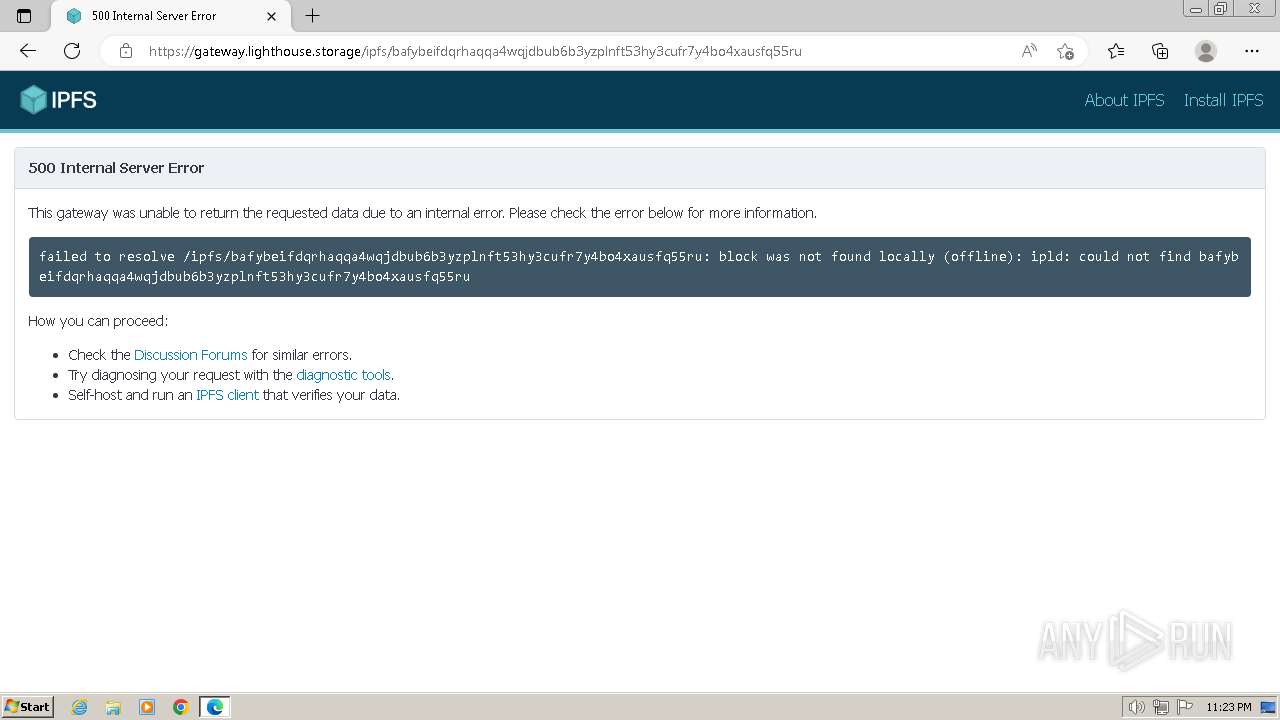
Task: Click the failed to resolve error message
Action: (x=640, y=266)
